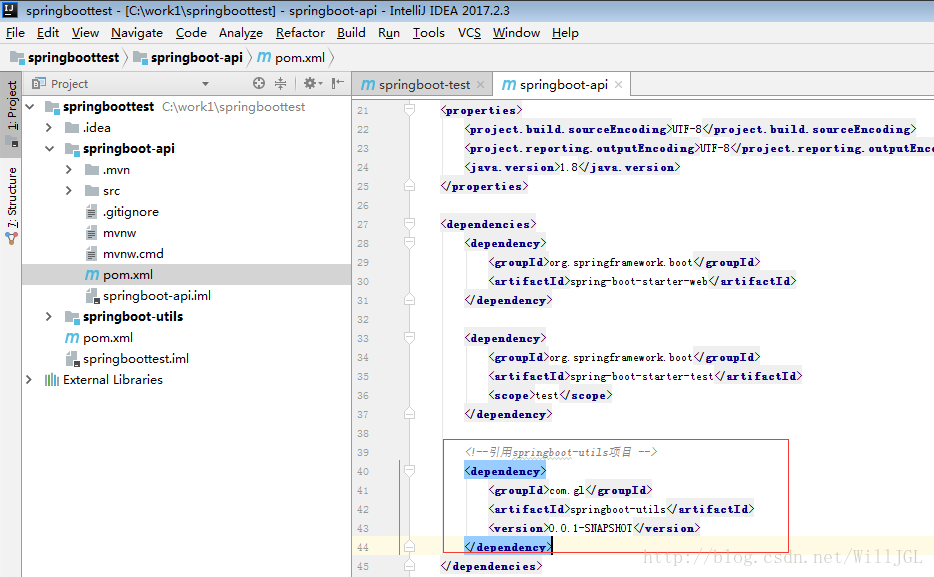934x577 pixels.
Task: Collapse the springboot-api module node
Action: pyautogui.click(x=49, y=149)
